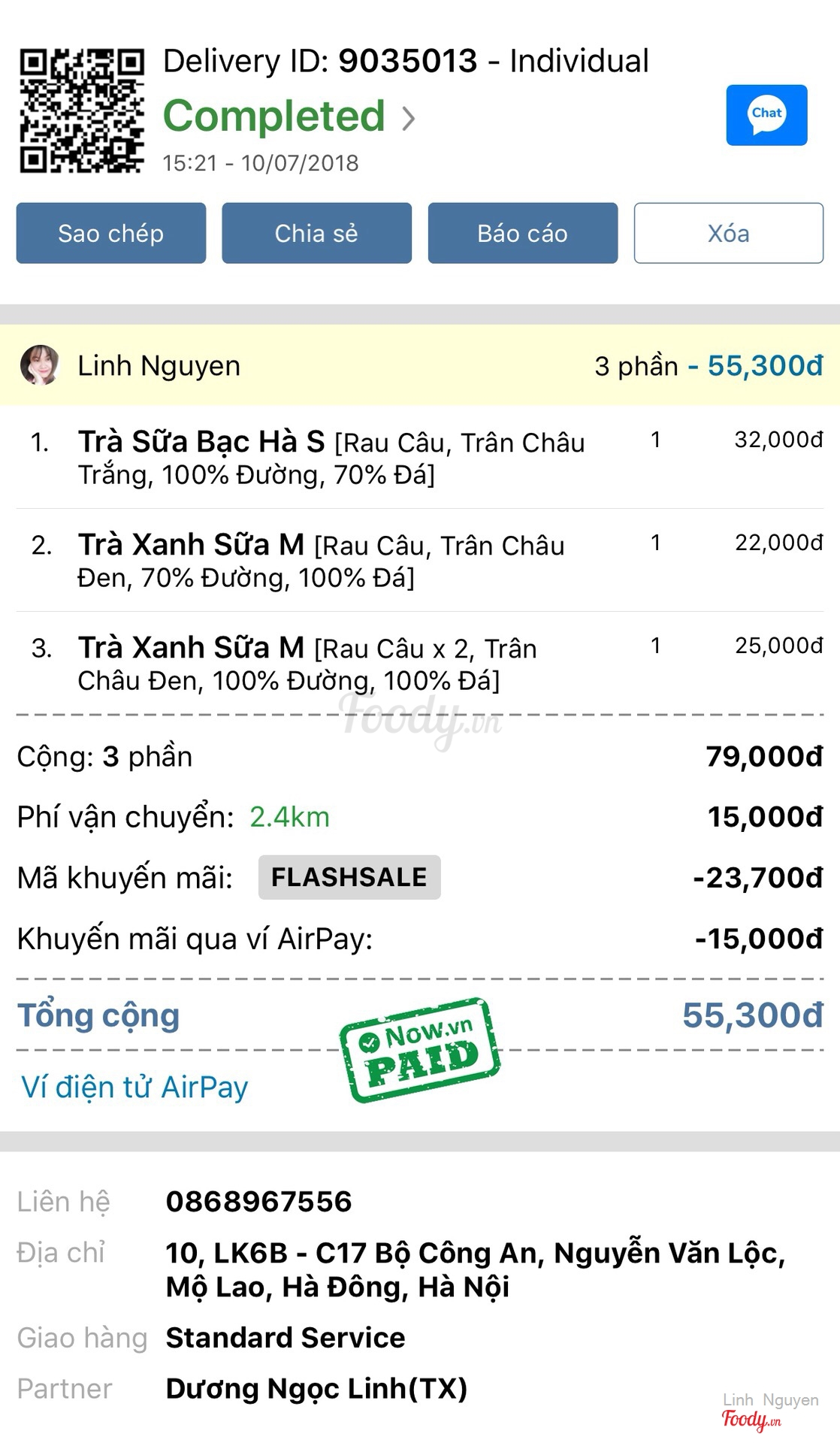Image resolution: width=840 pixels, height=1443 pixels.
Task: Tap the 2.4km delivery distance link
Action: click(x=289, y=817)
